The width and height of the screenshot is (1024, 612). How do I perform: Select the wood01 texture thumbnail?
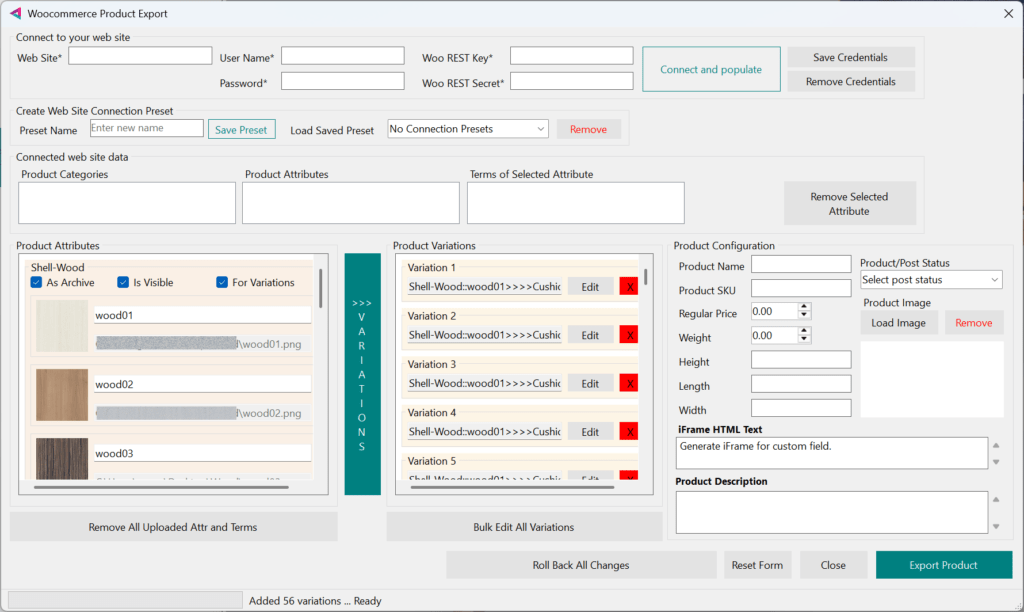coord(62,327)
